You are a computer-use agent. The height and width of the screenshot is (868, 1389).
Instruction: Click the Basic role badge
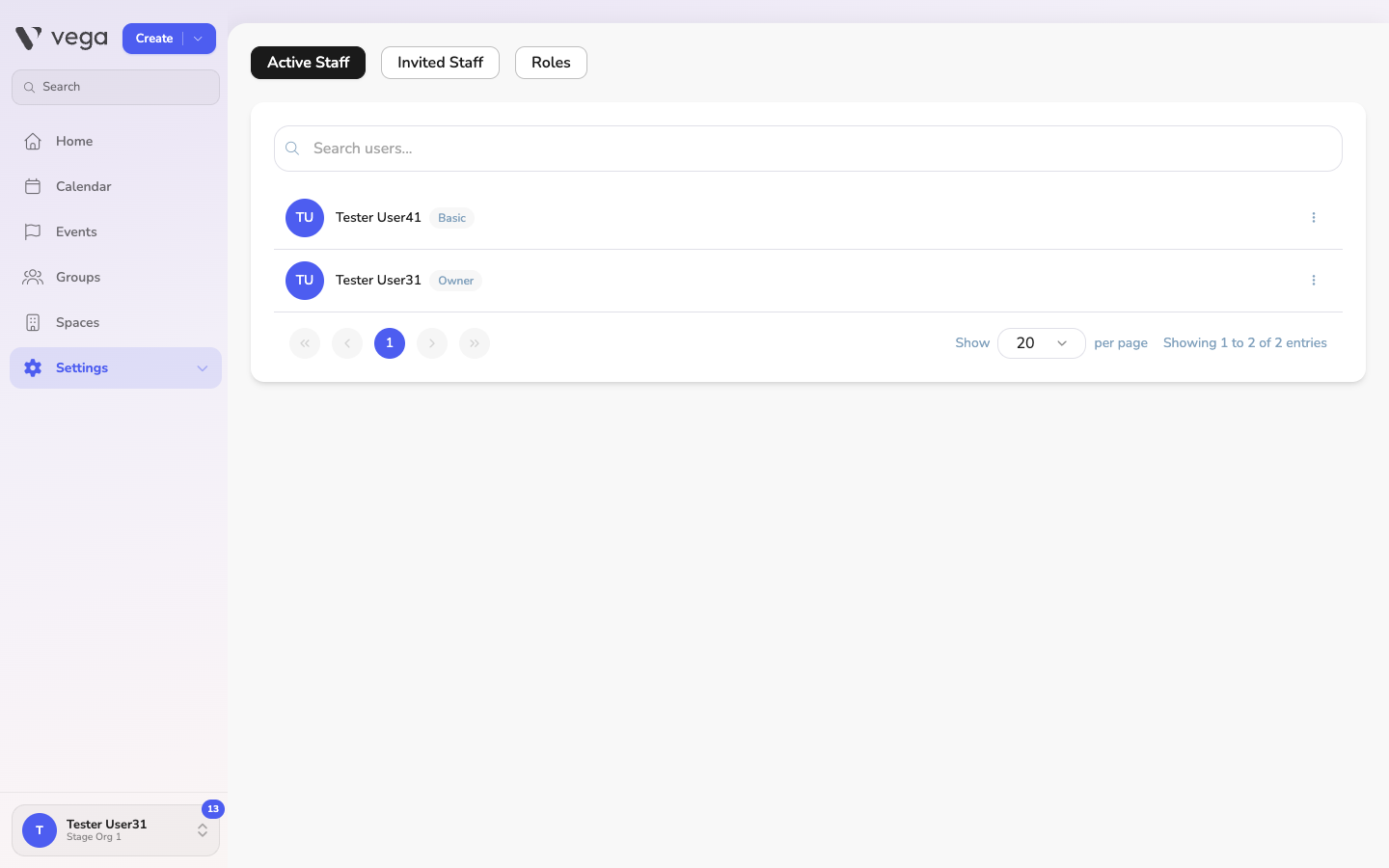coord(451,218)
